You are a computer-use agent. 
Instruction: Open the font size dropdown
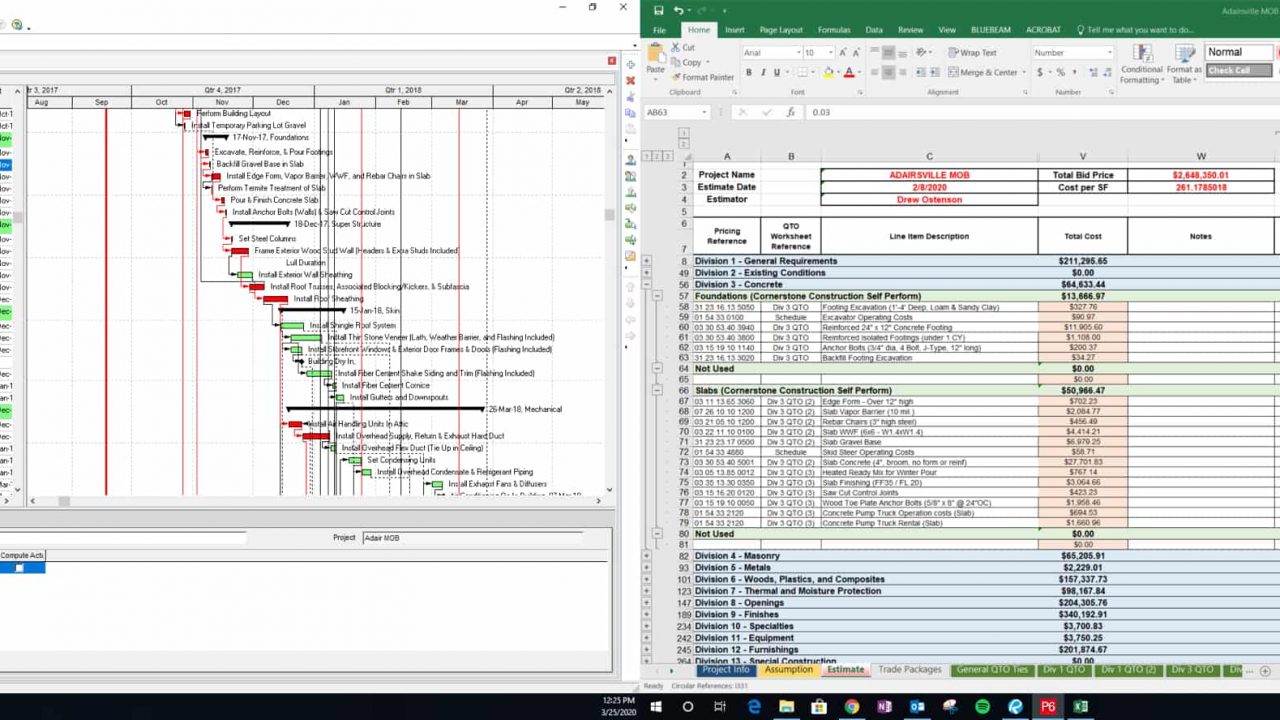[x=829, y=53]
